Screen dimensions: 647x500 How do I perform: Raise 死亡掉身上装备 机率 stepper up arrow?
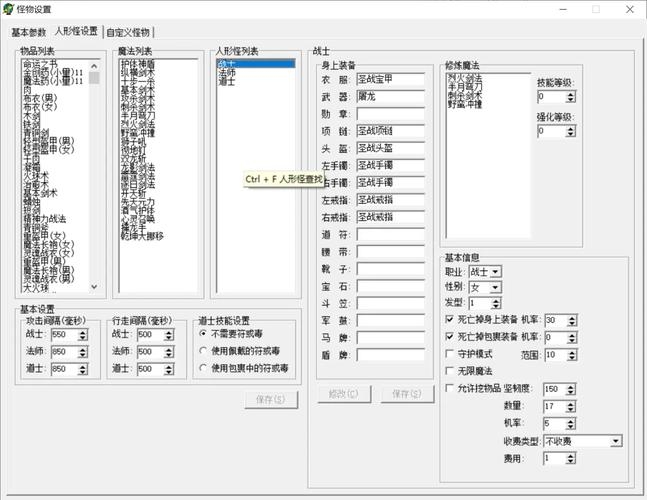[x=572, y=318]
